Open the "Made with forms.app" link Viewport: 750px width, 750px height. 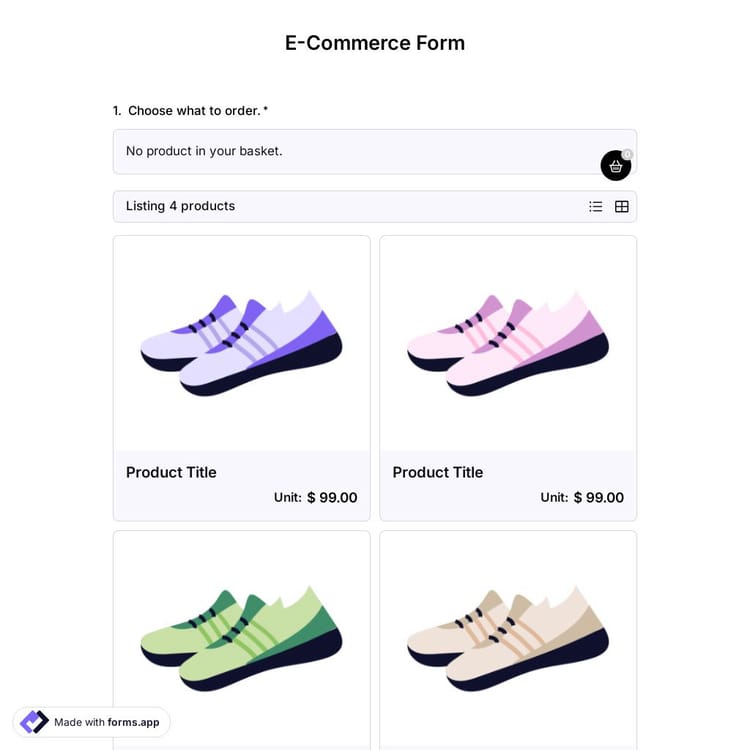(106, 722)
